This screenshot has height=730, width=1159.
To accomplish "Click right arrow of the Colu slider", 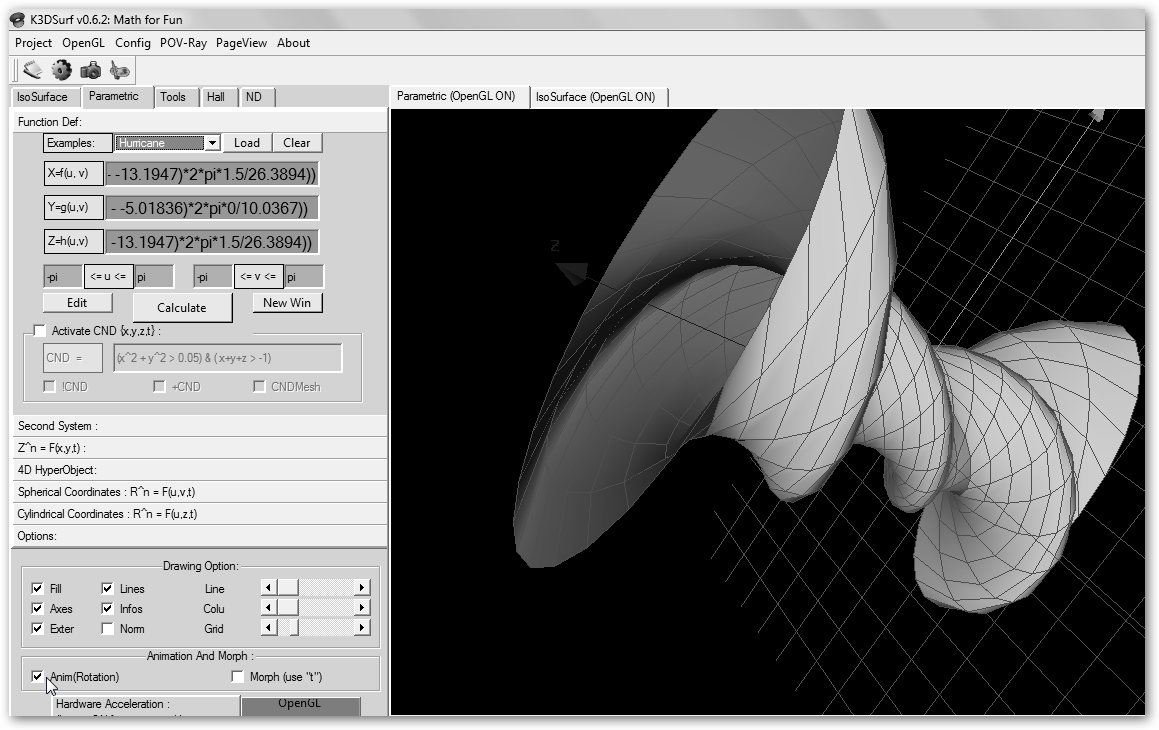I will click(x=362, y=608).
